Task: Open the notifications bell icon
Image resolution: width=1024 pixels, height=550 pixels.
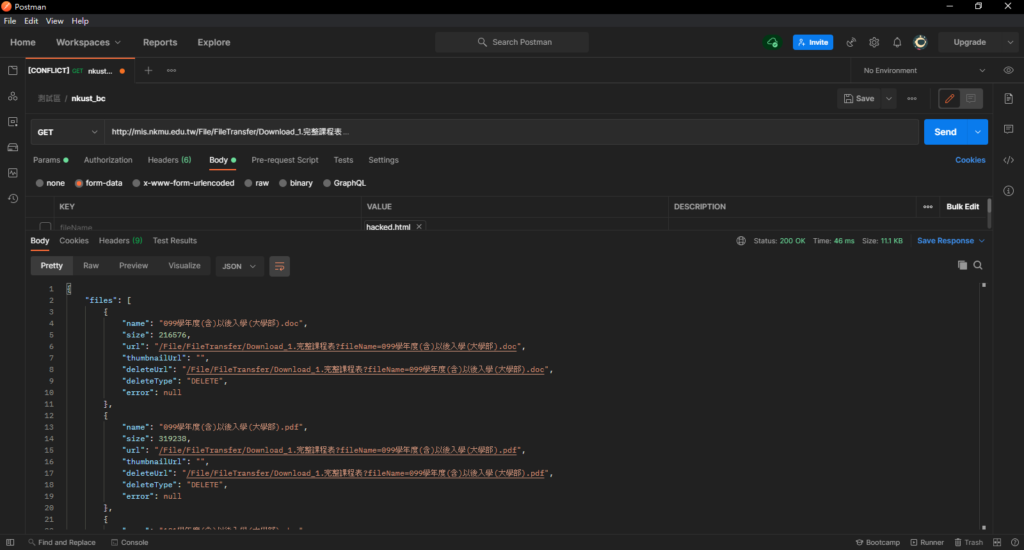Action: (x=897, y=42)
